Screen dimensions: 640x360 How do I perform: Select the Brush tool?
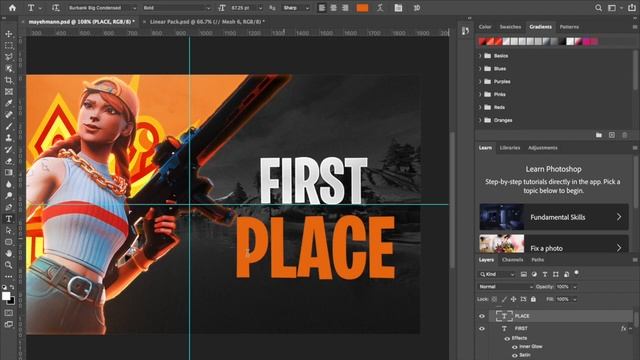9,127
